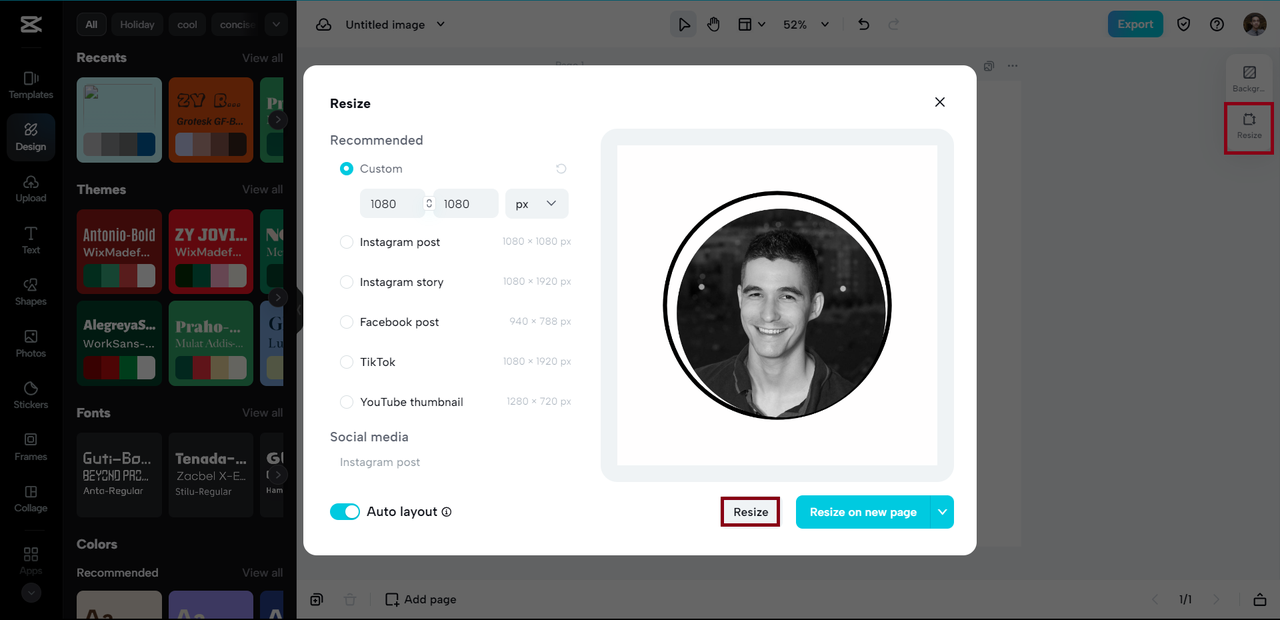Click View all next to Recents

(262, 58)
